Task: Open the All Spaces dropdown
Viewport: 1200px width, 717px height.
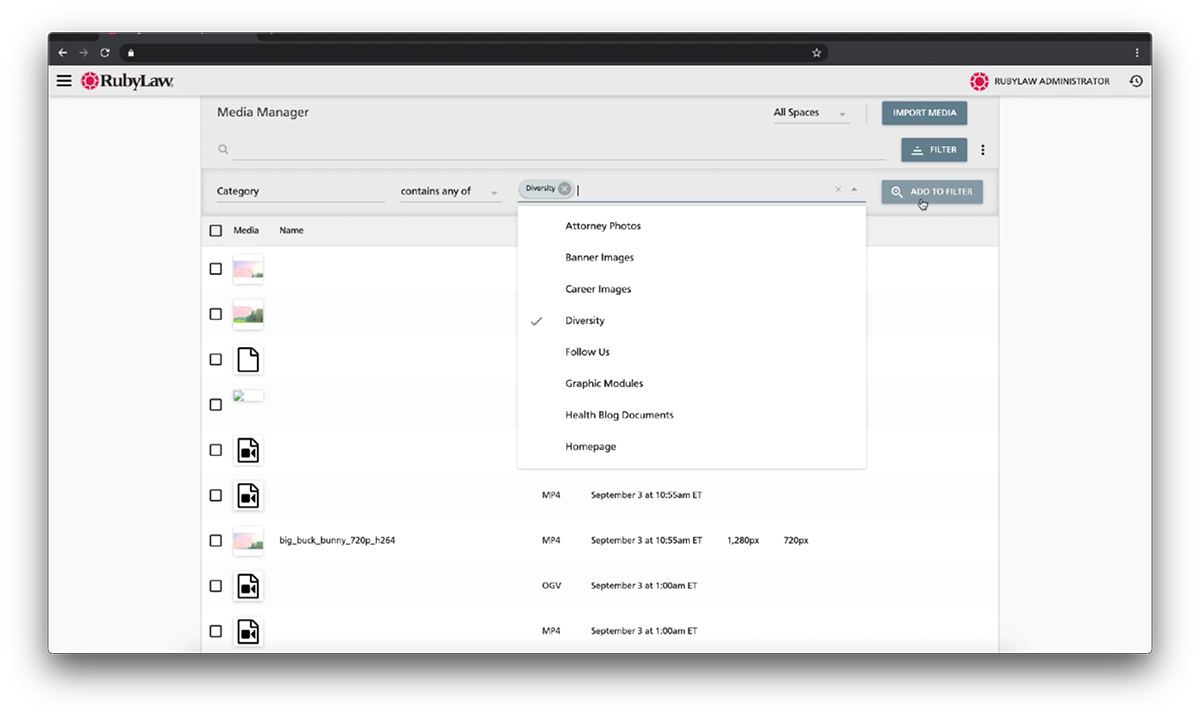Action: click(810, 113)
